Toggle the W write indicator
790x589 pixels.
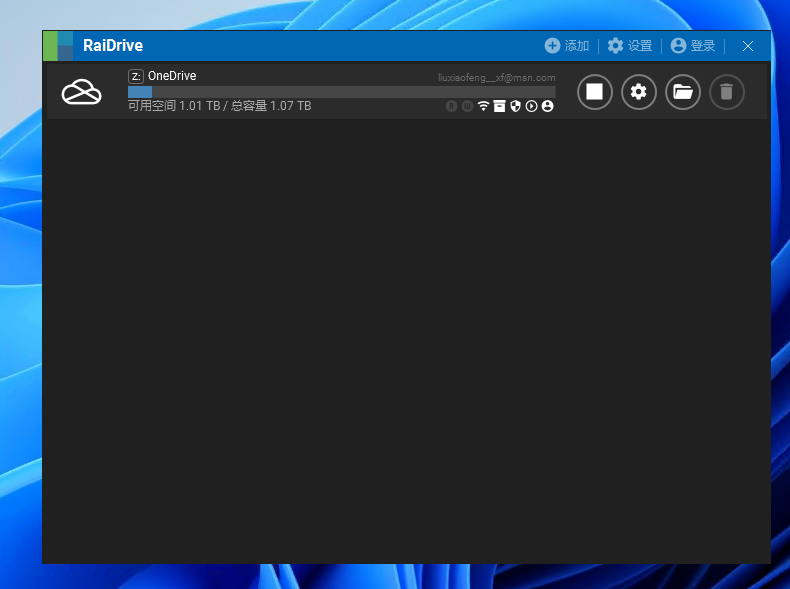467,106
